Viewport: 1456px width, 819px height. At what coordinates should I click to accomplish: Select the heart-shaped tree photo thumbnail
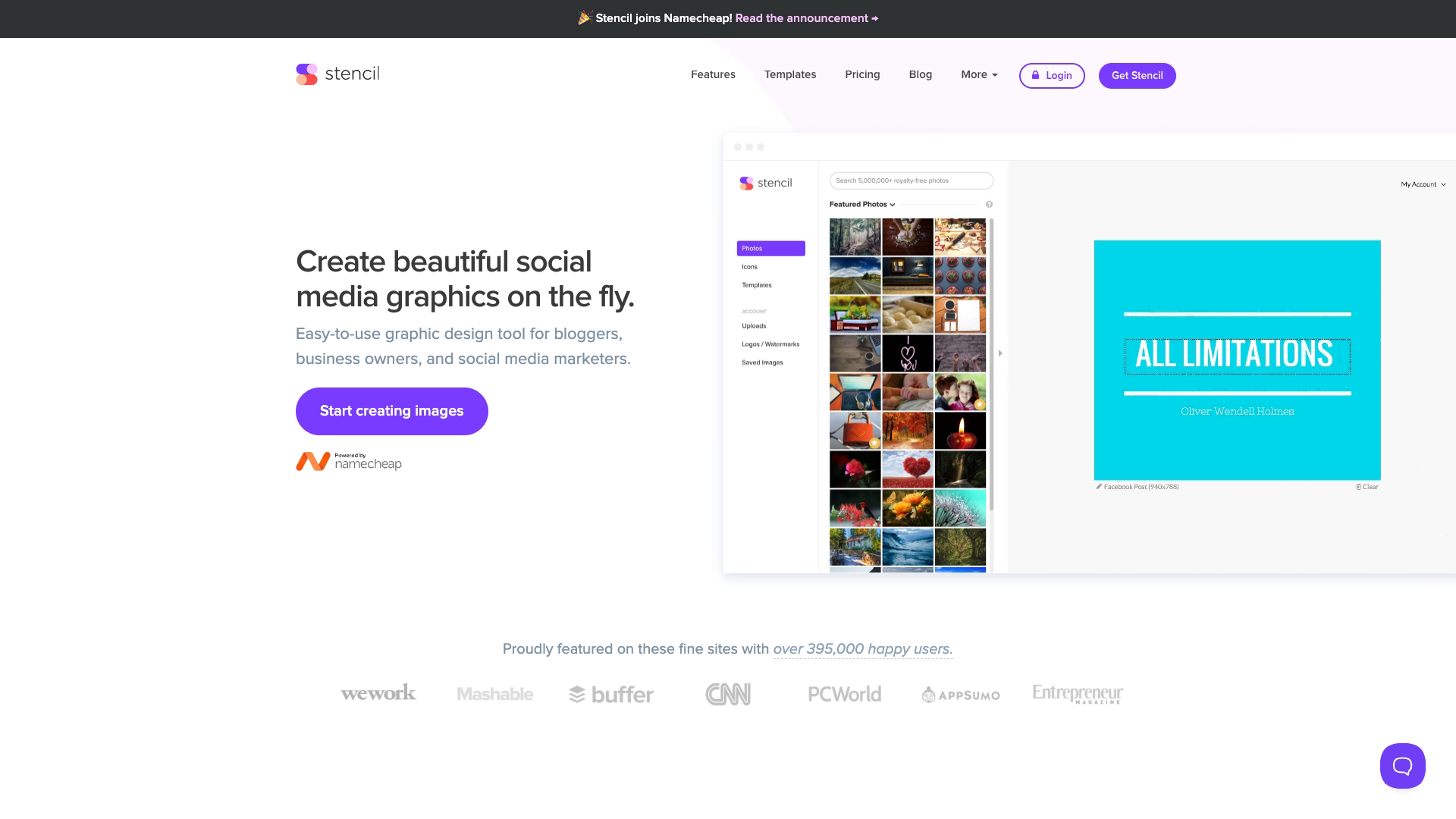[908, 469]
